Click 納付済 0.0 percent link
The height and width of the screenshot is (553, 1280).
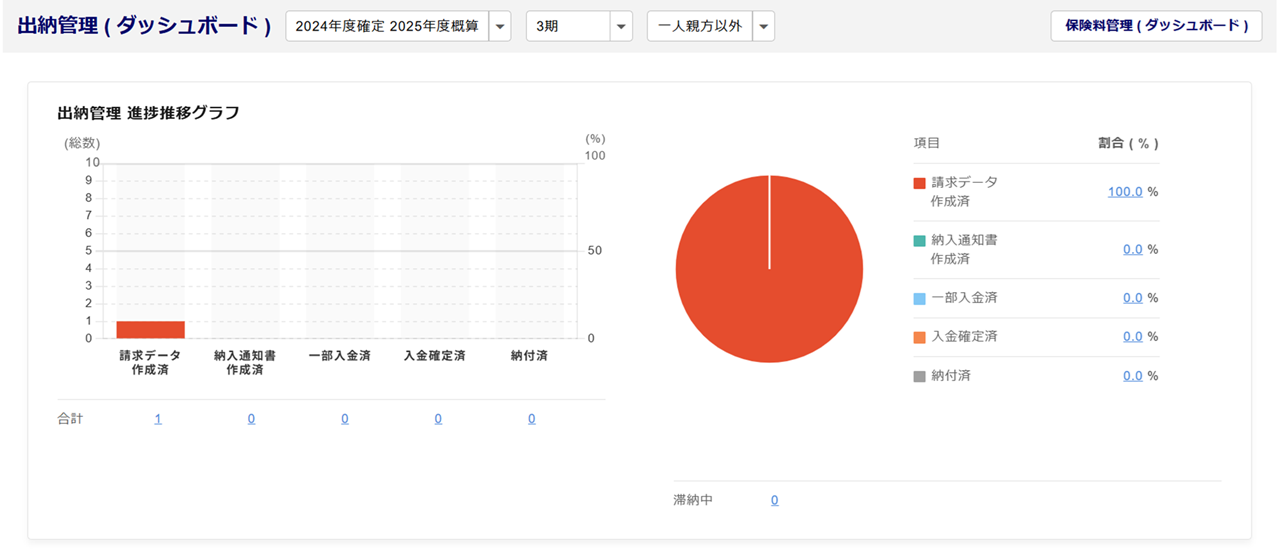[x=1132, y=376]
